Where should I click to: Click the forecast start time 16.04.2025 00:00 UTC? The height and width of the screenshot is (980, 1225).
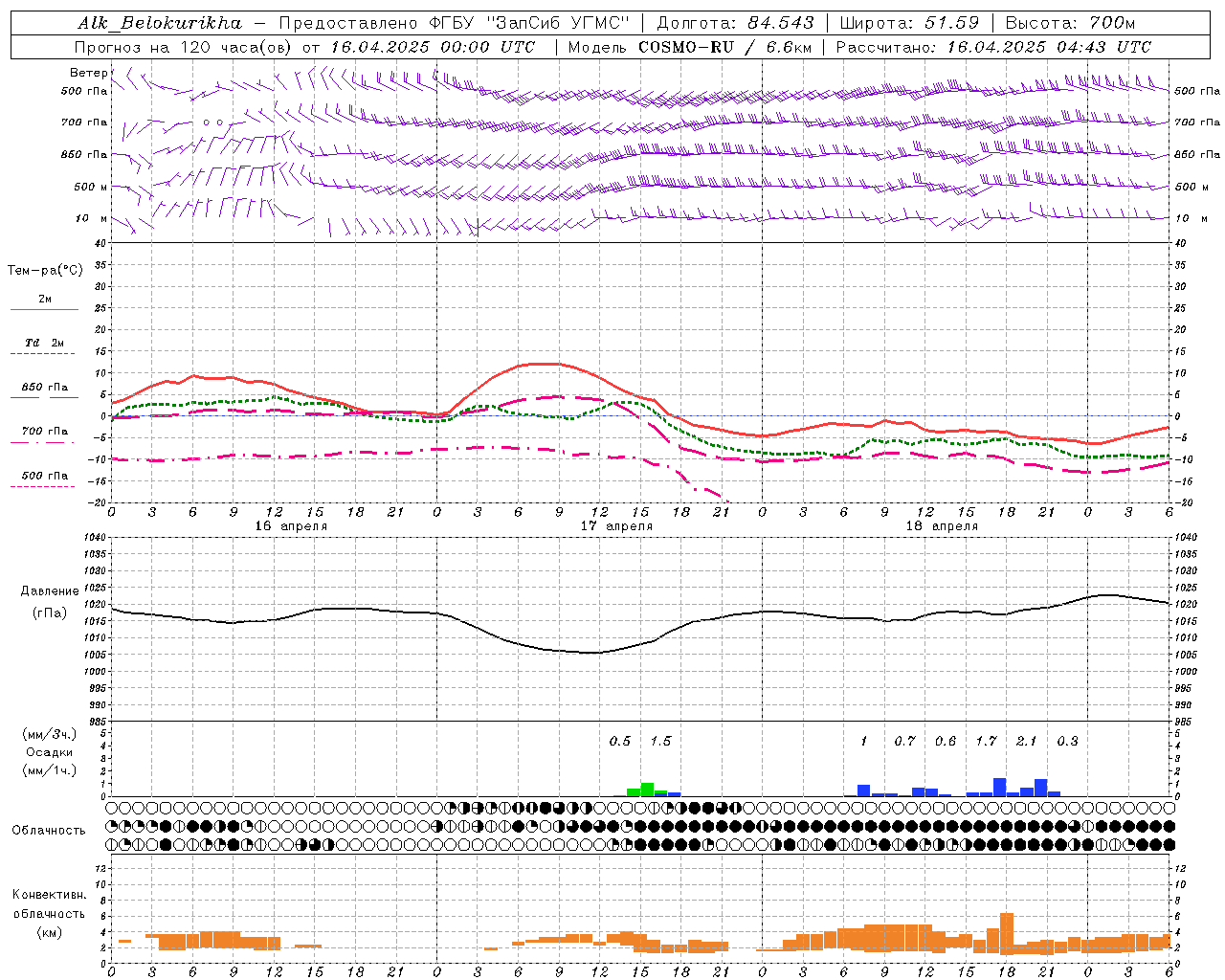click(432, 47)
